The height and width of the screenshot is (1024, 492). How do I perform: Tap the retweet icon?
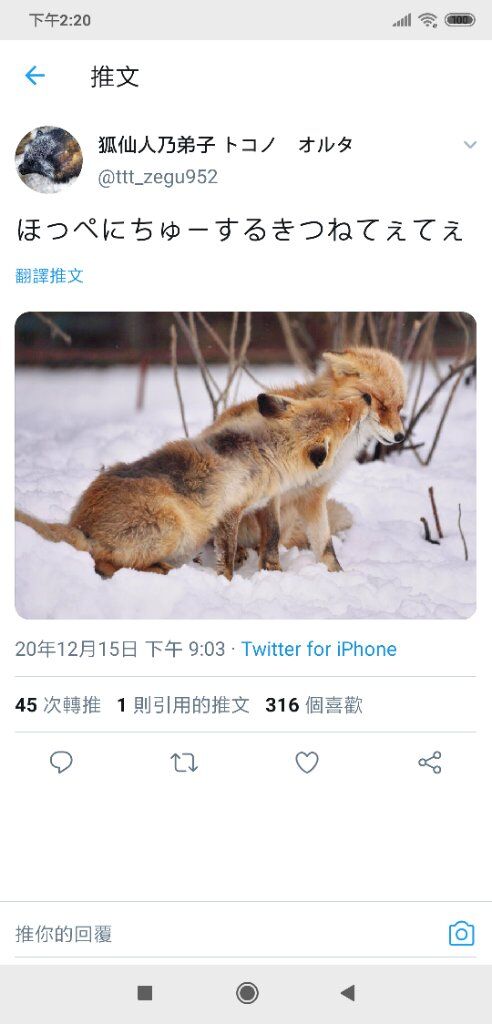click(x=184, y=762)
